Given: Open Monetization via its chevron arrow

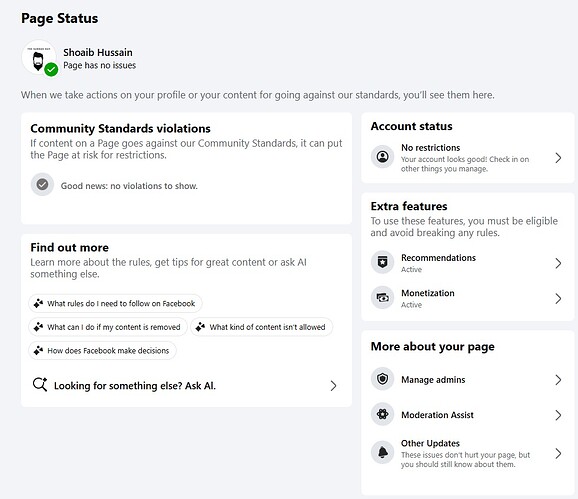Looking at the screenshot, I should click(x=558, y=299).
